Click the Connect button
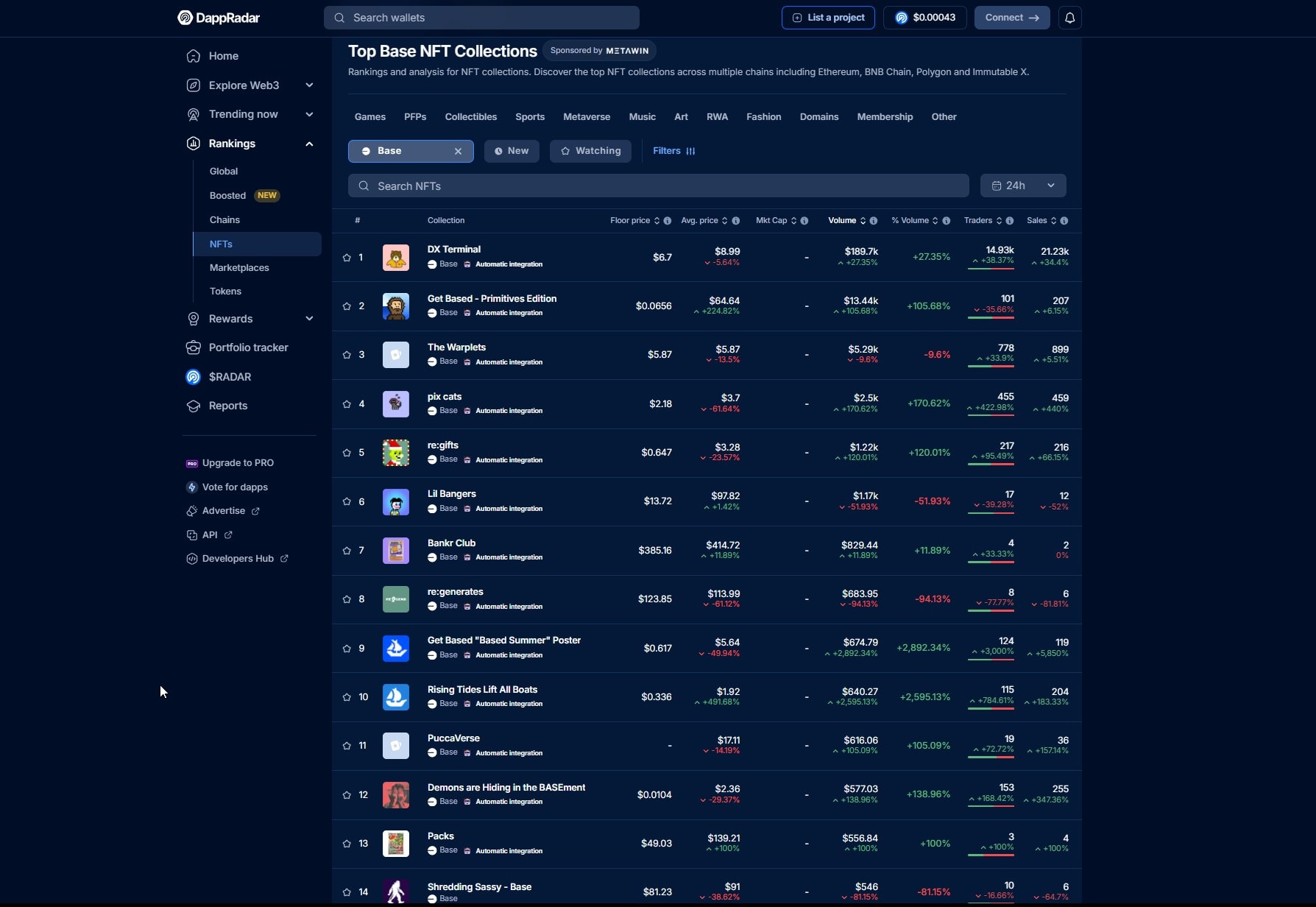 tap(1011, 17)
